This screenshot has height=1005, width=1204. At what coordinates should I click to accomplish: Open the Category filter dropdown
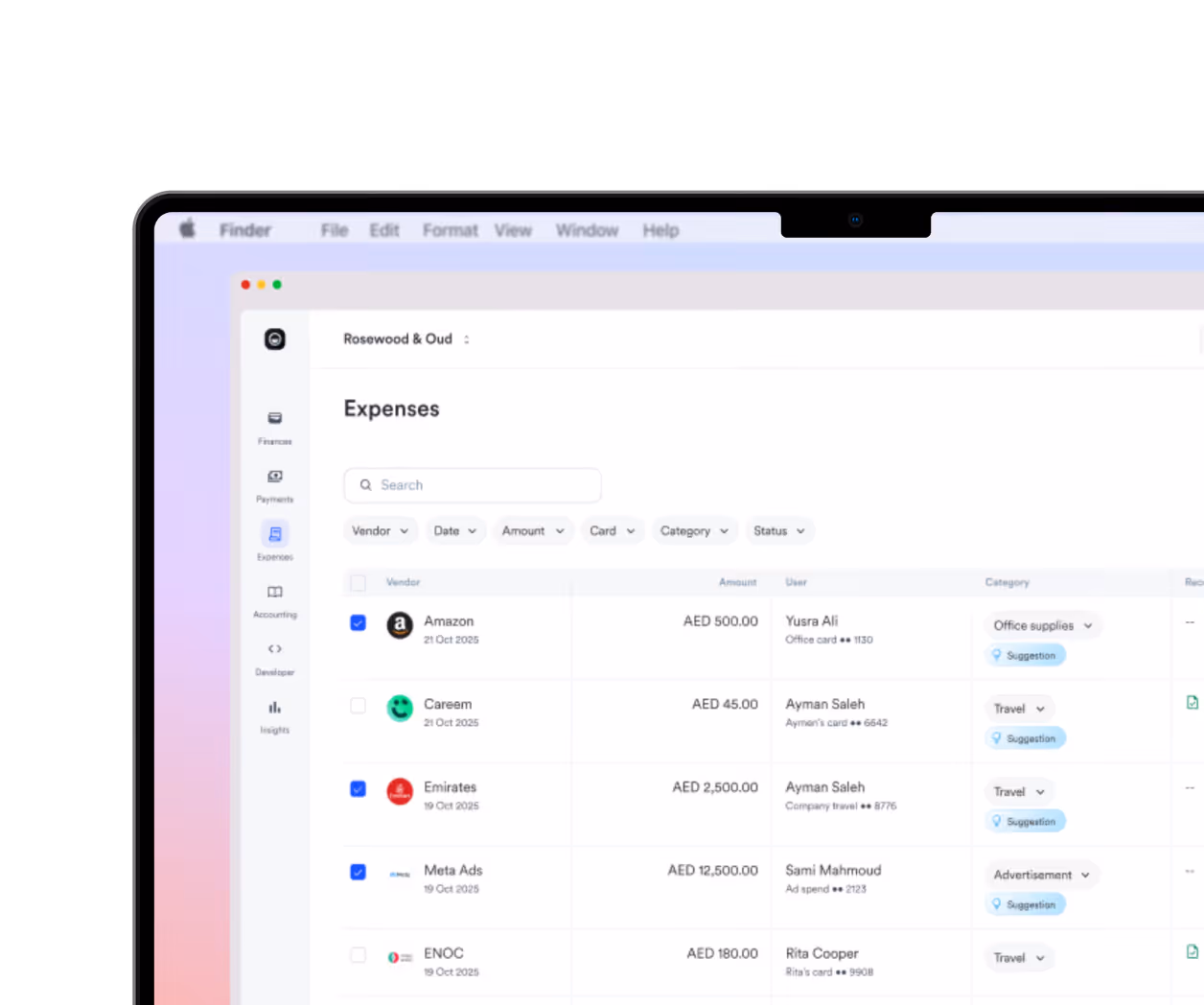[x=695, y=531]
